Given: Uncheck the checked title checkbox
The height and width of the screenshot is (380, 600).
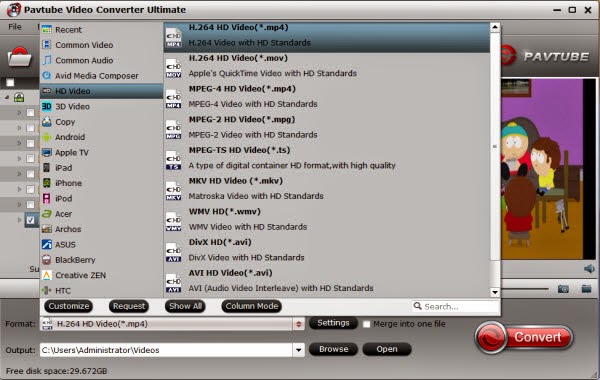Looking at the screenshot, I should [x=31, y=220].
